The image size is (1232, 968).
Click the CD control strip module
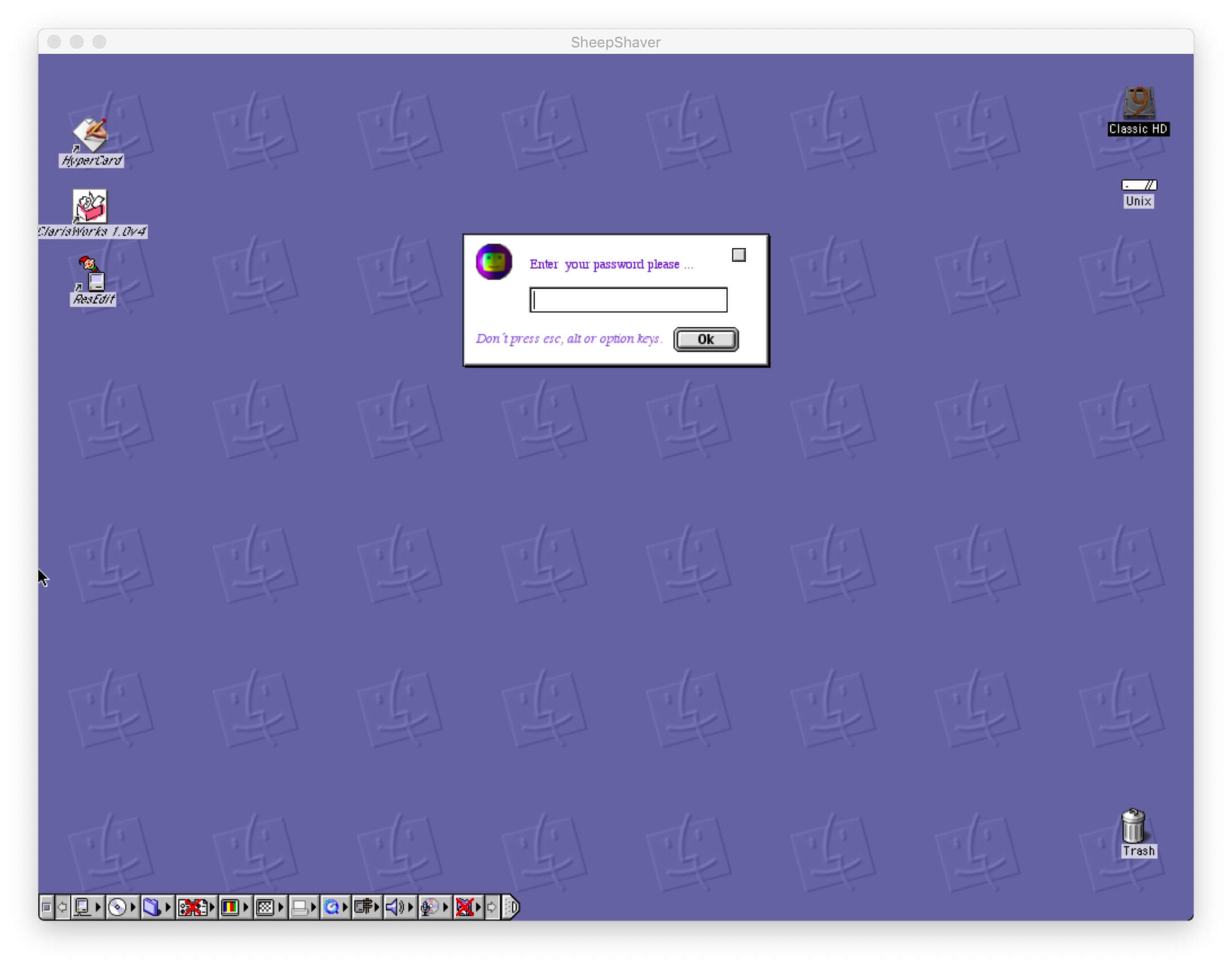117,907
